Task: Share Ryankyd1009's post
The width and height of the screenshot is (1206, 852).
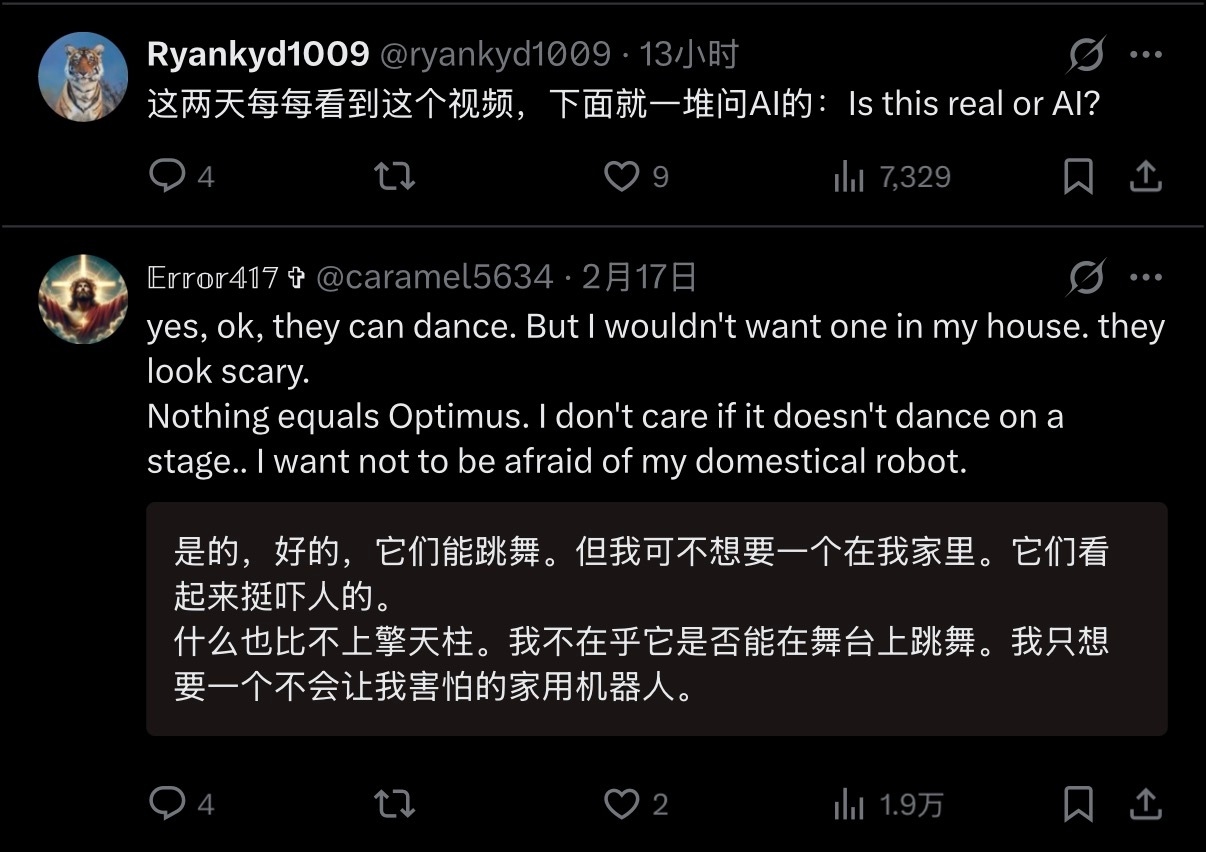Action: [1145, 177]
